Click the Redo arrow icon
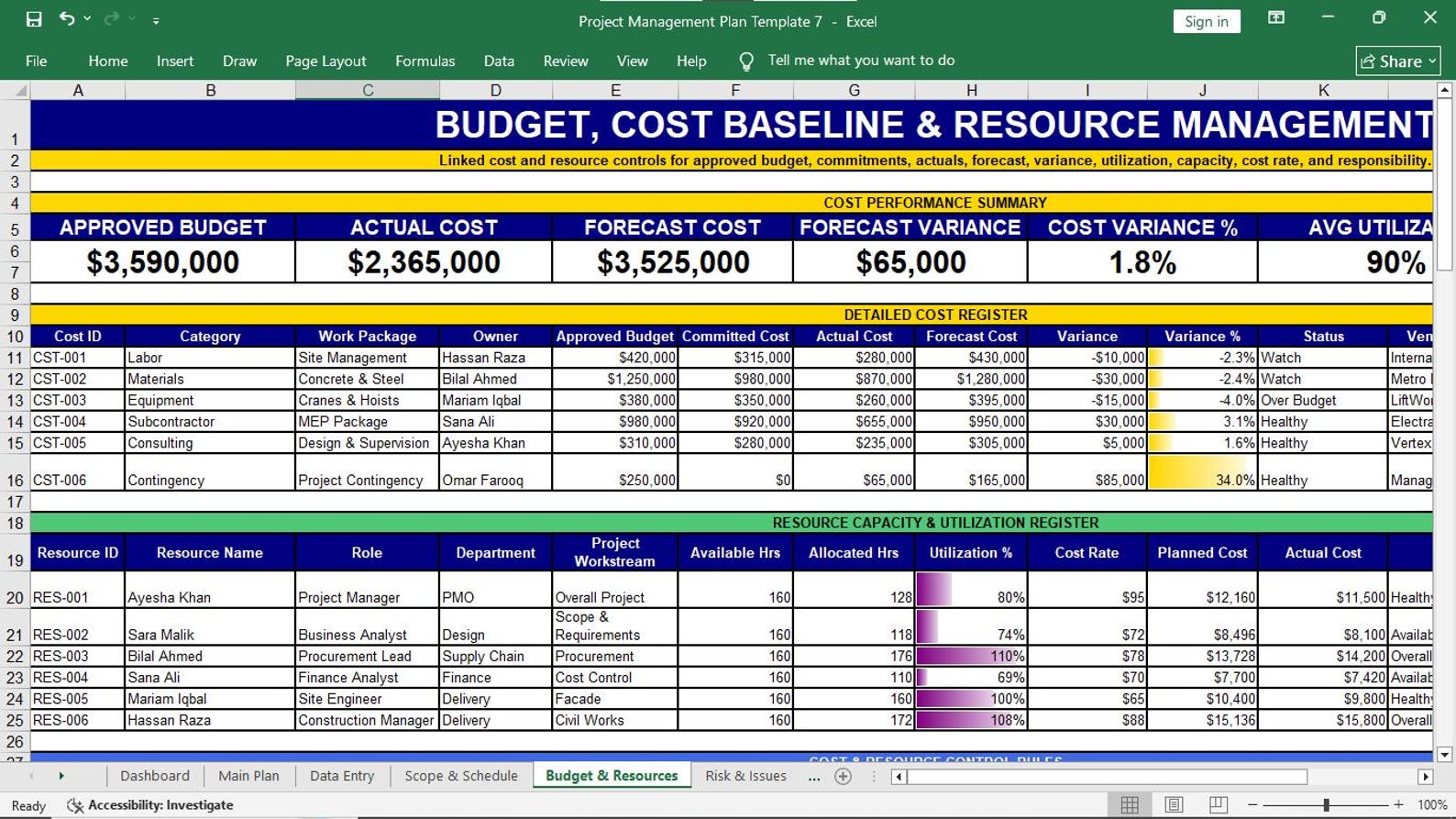Viewport: 1456px width, 819px height. tap(112, 18)
